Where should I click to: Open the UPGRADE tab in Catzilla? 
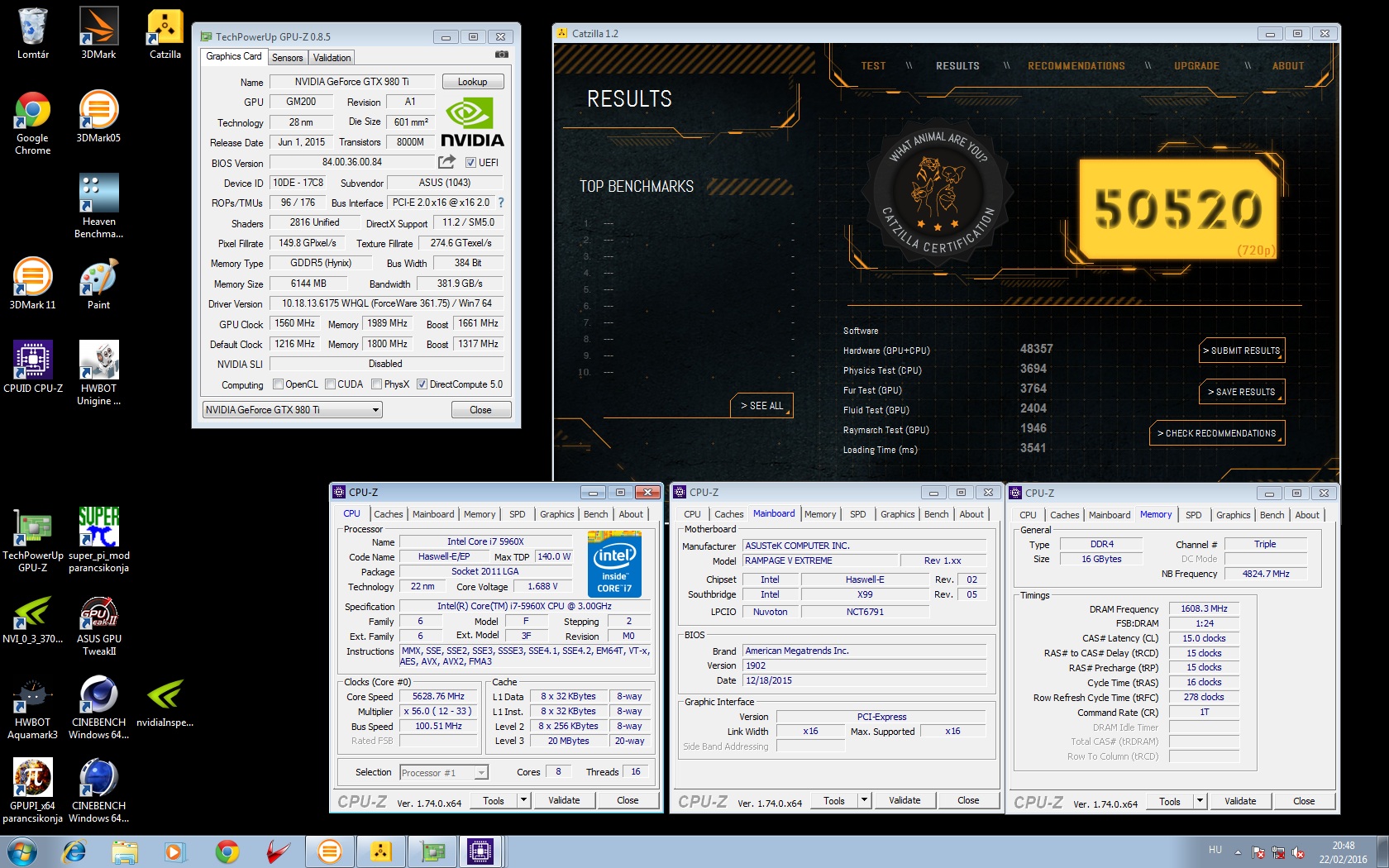1196,66
